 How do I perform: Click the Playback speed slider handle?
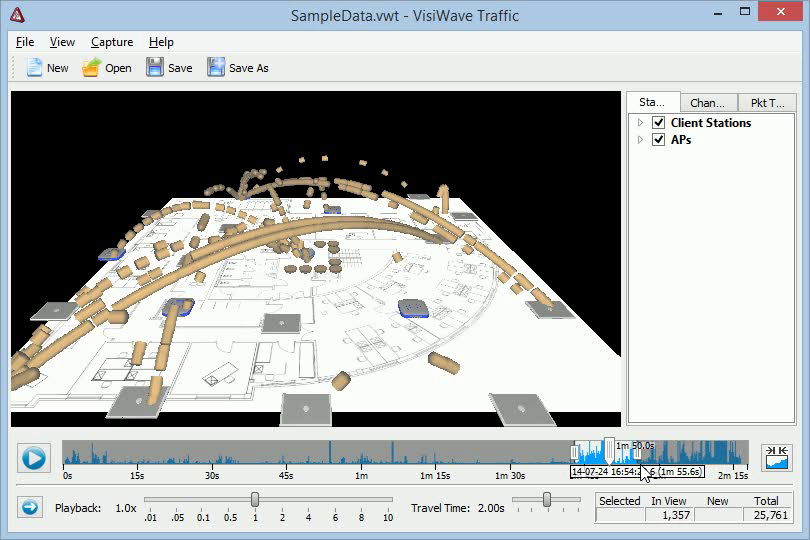[x=255, y=499]
